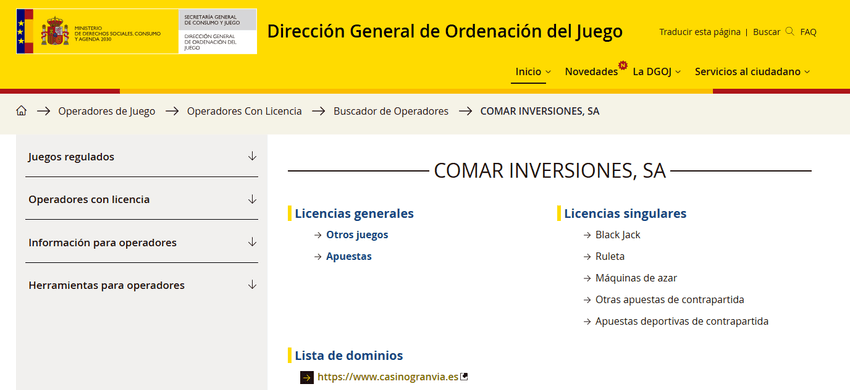Click the Ruleta license entry
This screenshot has height=390, width=850.
(x=610, y=257)
